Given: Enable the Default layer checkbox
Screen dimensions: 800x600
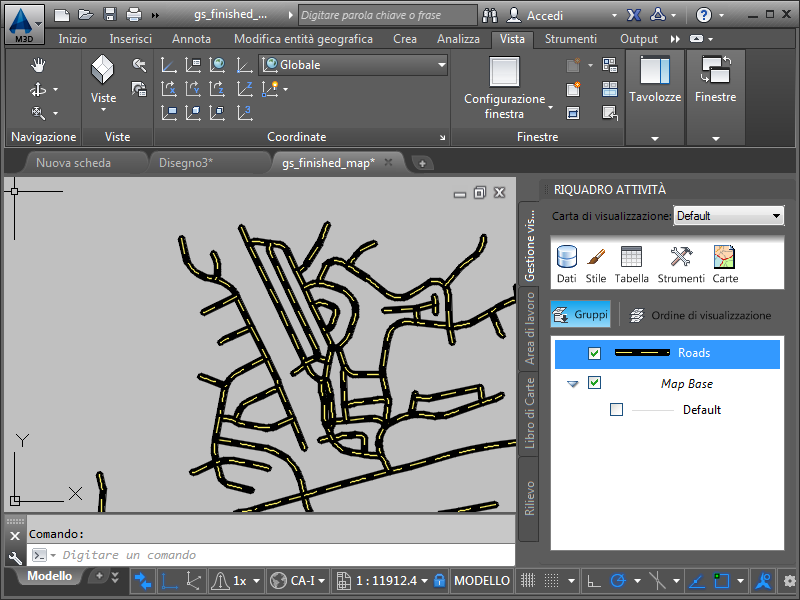Looking at the screenshot, I should click(x=616, y=410).
